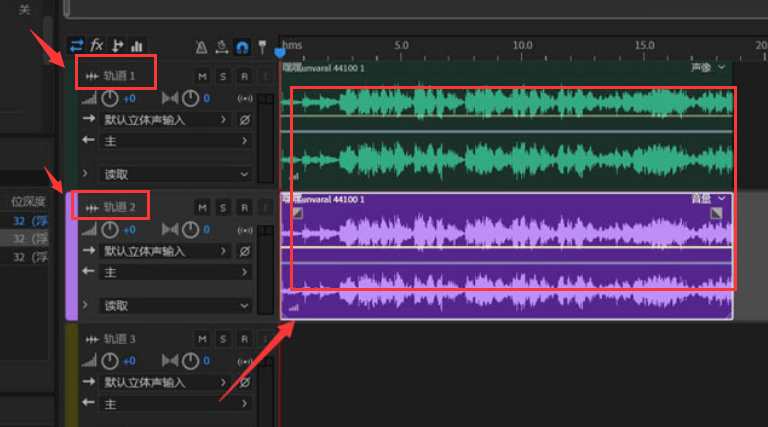Invert phase on 轨道 1 input

pos(245,120)
